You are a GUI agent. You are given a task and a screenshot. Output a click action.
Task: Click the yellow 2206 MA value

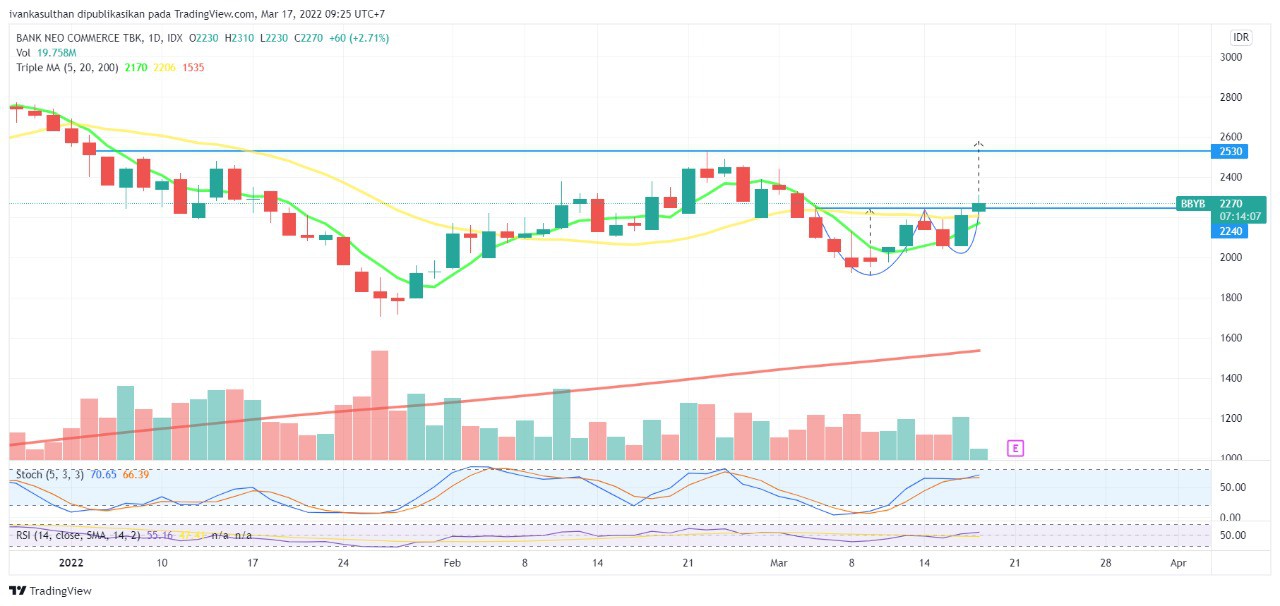(164, 67)
